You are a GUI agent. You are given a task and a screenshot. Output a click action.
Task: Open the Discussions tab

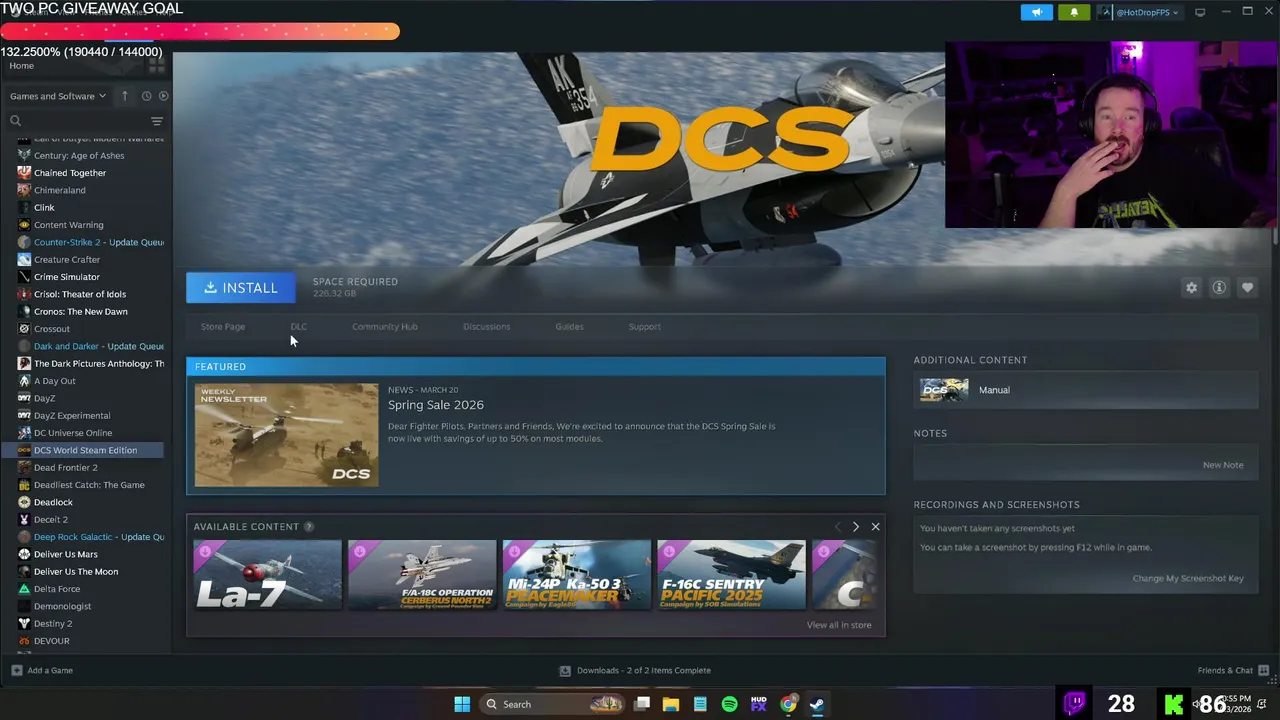point(486,327)
